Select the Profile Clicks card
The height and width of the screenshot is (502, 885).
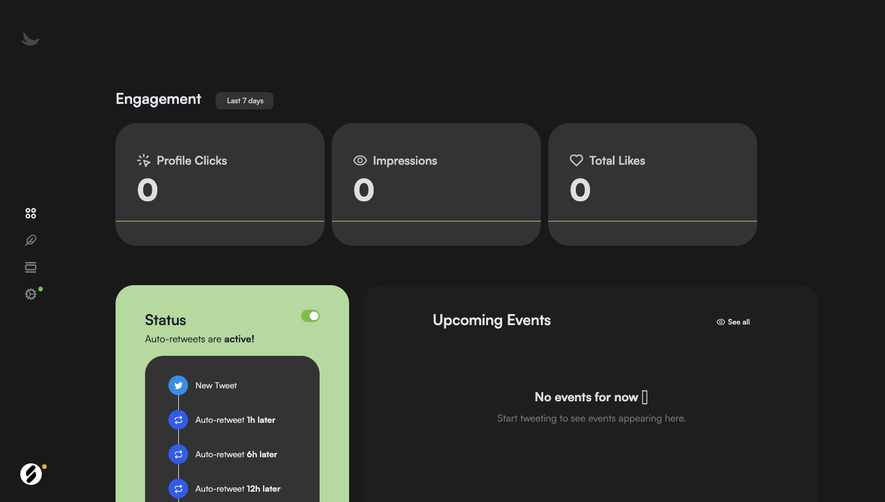pyautogui.click(x=220, y=184)
